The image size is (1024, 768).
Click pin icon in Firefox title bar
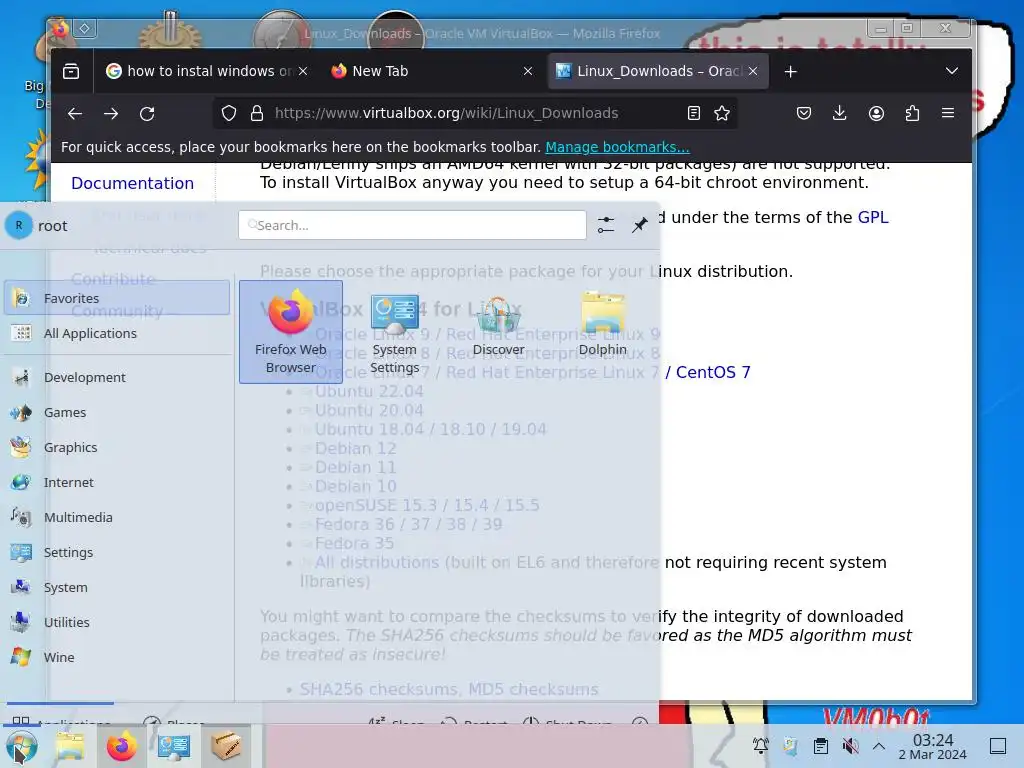(85, 29)
